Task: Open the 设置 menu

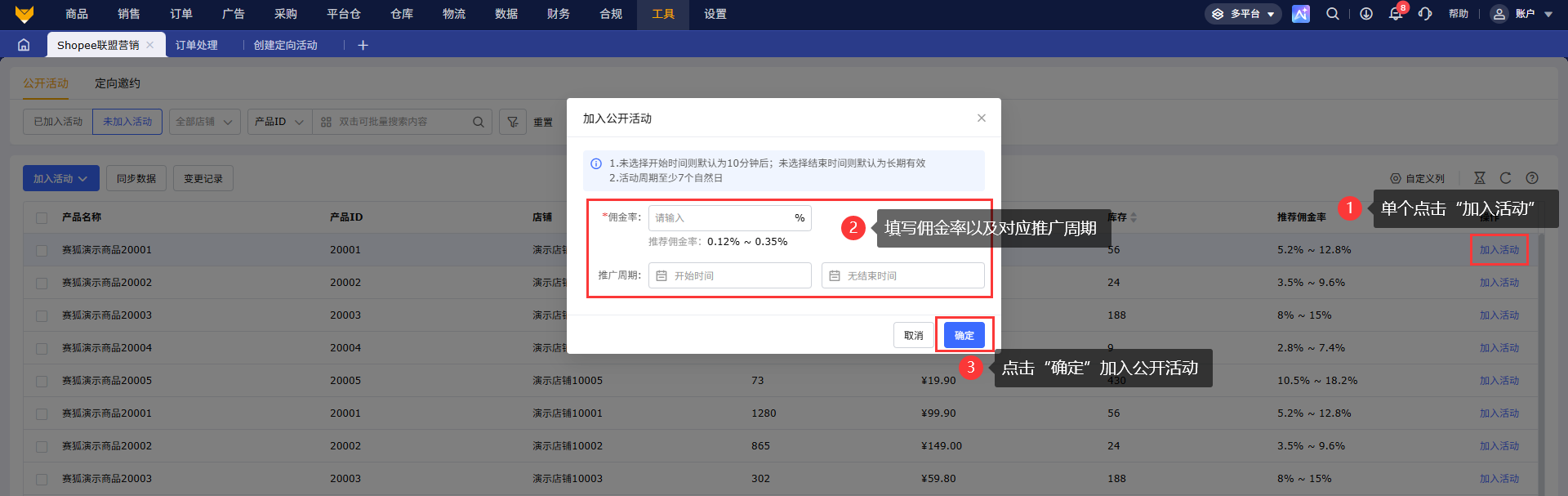Action: tap(715, 14)
